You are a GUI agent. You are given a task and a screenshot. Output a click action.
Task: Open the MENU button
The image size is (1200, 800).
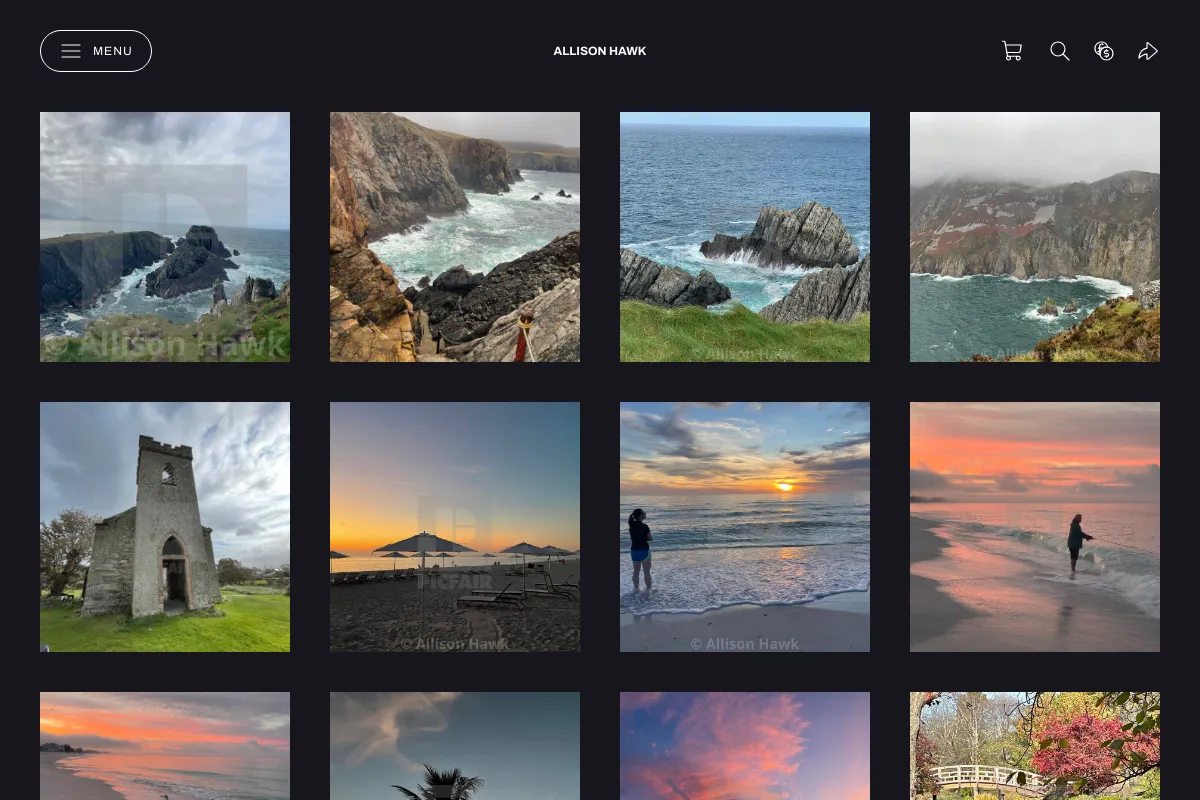coord(96,51)
